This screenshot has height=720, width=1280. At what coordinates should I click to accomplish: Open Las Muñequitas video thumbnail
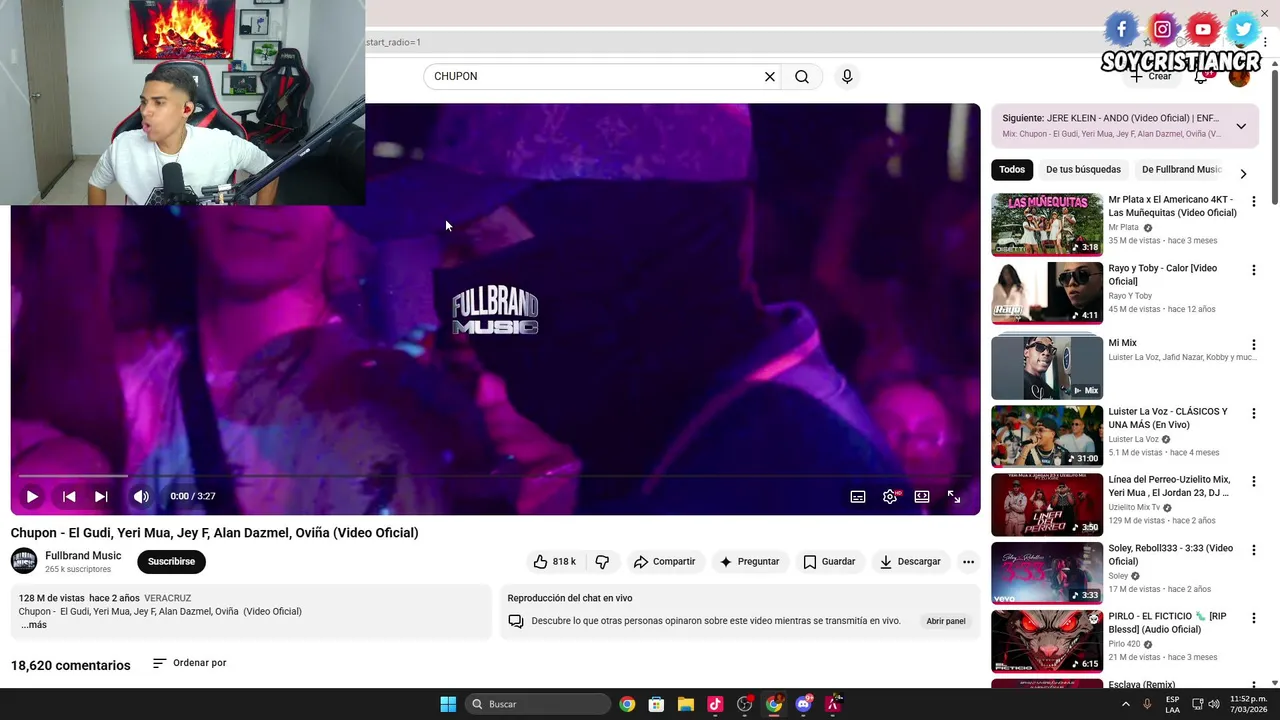1047,224
